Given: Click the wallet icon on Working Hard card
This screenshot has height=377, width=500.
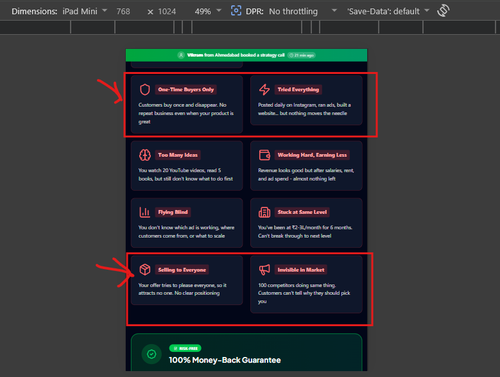Looking at the screenshot, I should (x=264, y=155).
